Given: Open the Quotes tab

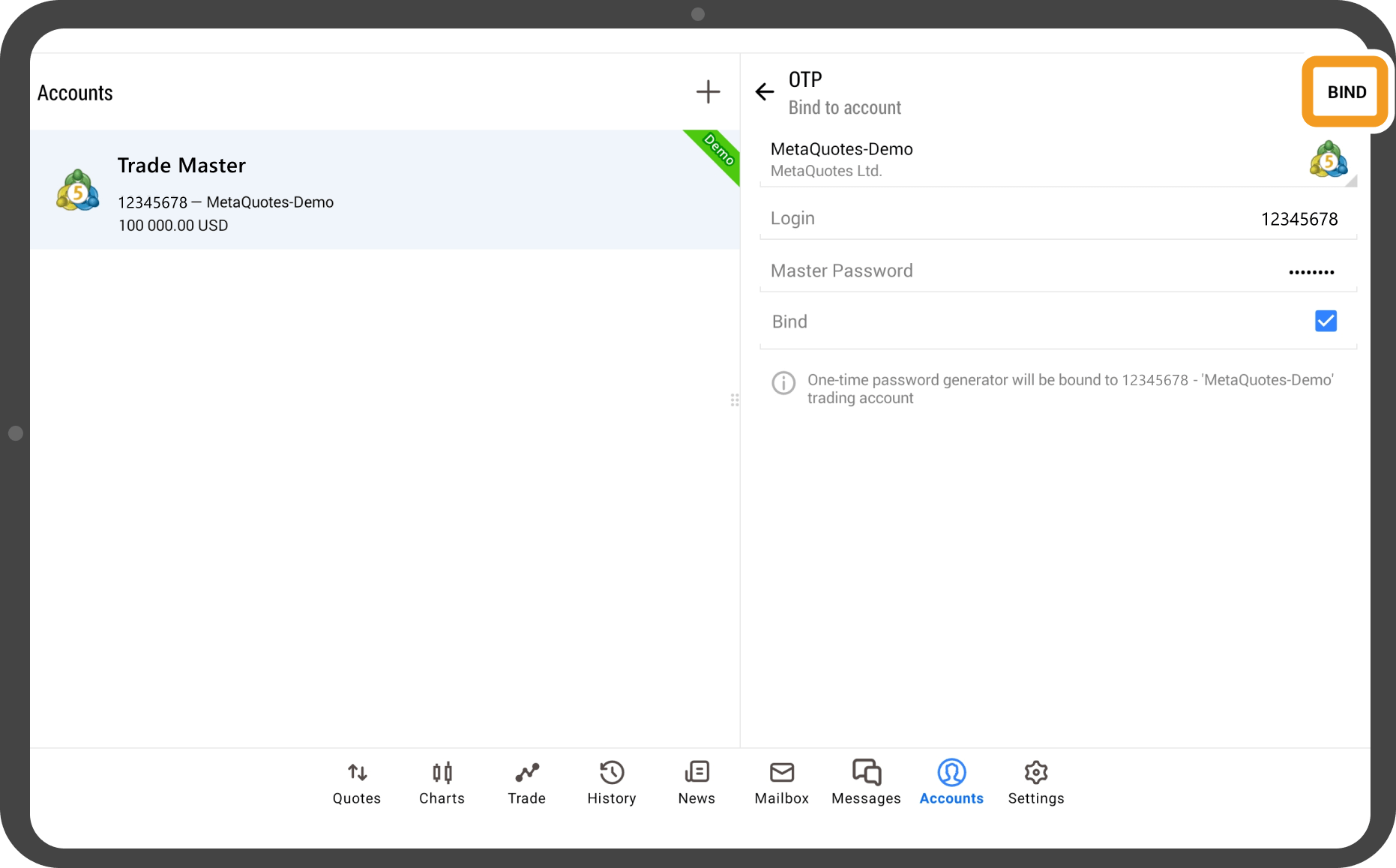Looking at the screenshot, I should coord(357,783).
